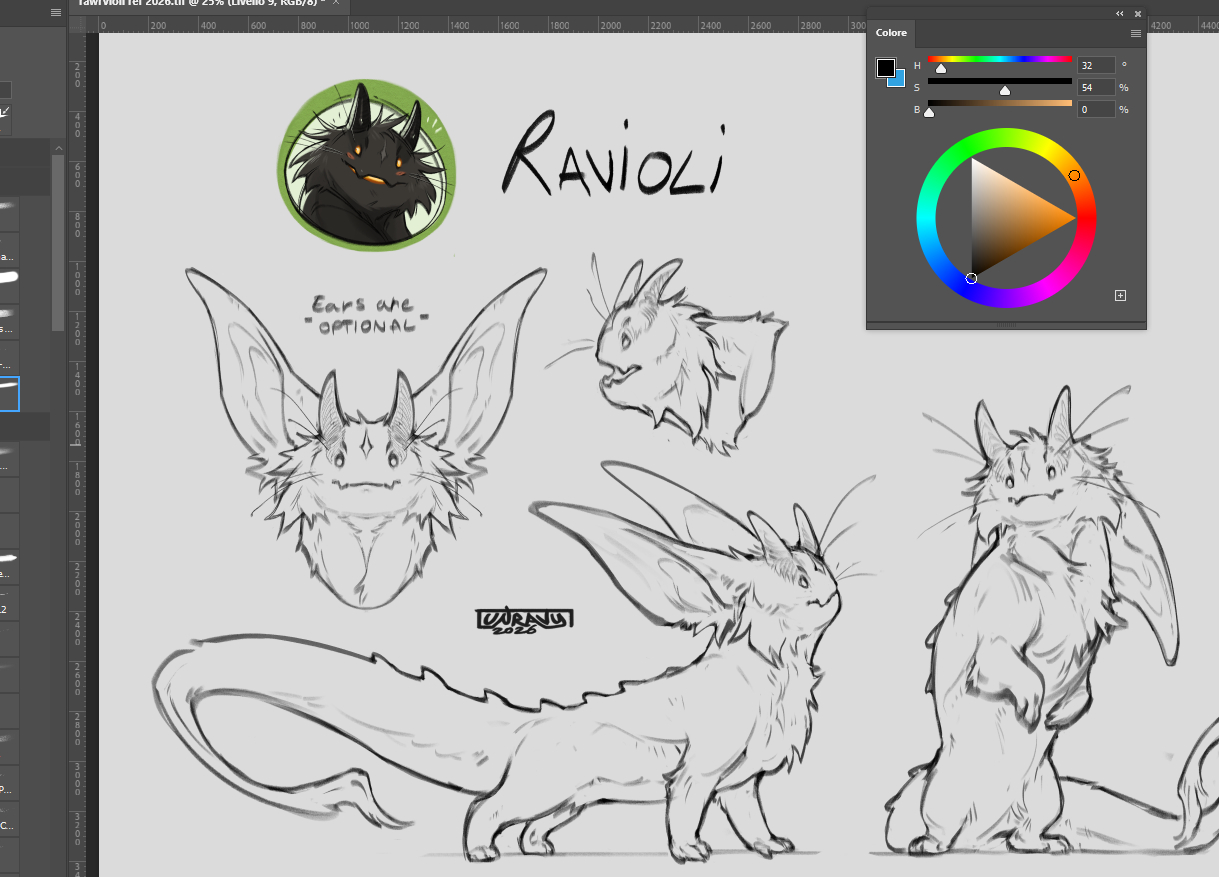Click the brush list scrollbar up arrow
The width and height of the screenshot is (1219, 877).
(58, 148)
